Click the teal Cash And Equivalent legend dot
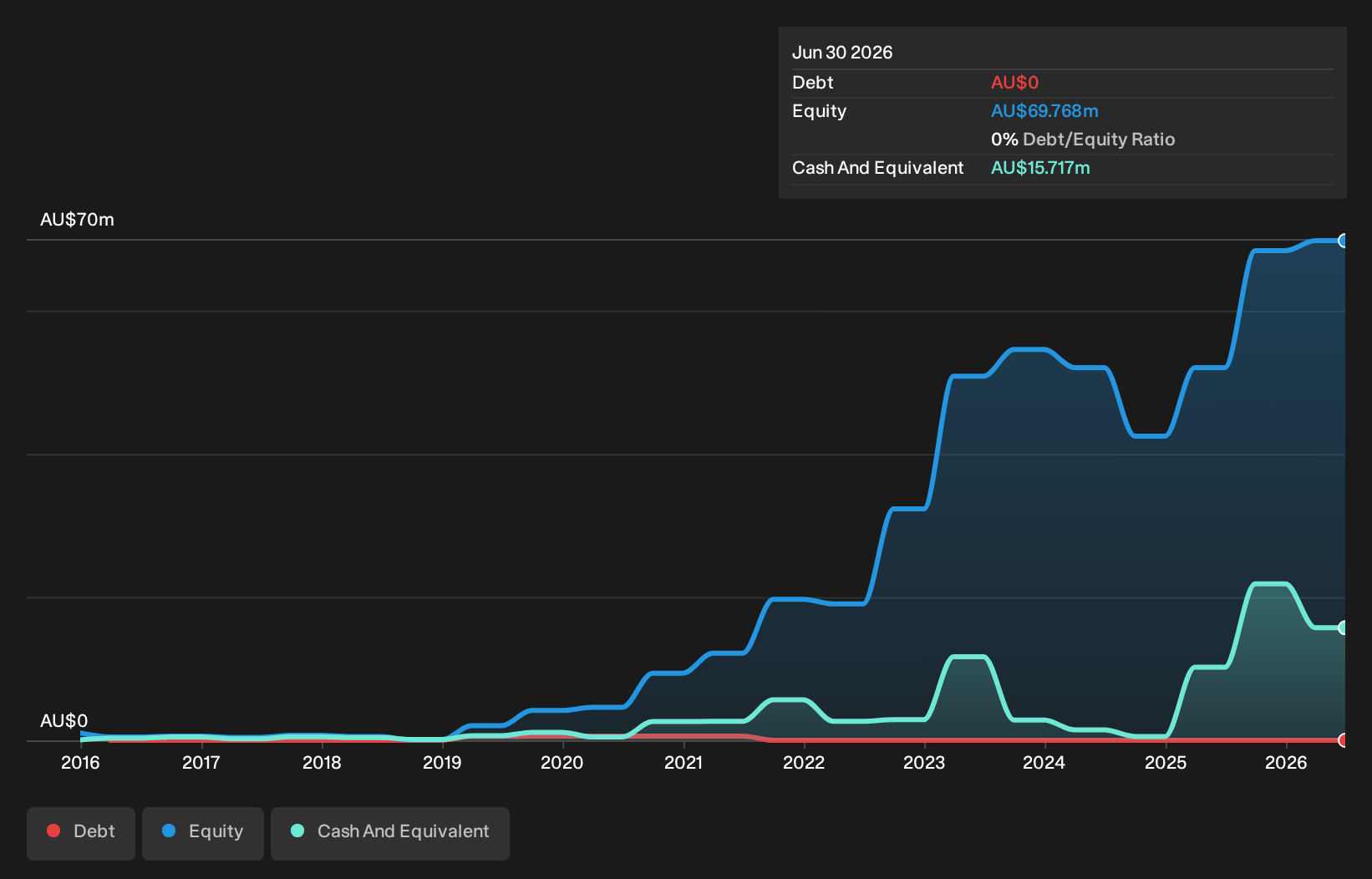Viewport: 1372px width, 879px height. tap(297, 831)
